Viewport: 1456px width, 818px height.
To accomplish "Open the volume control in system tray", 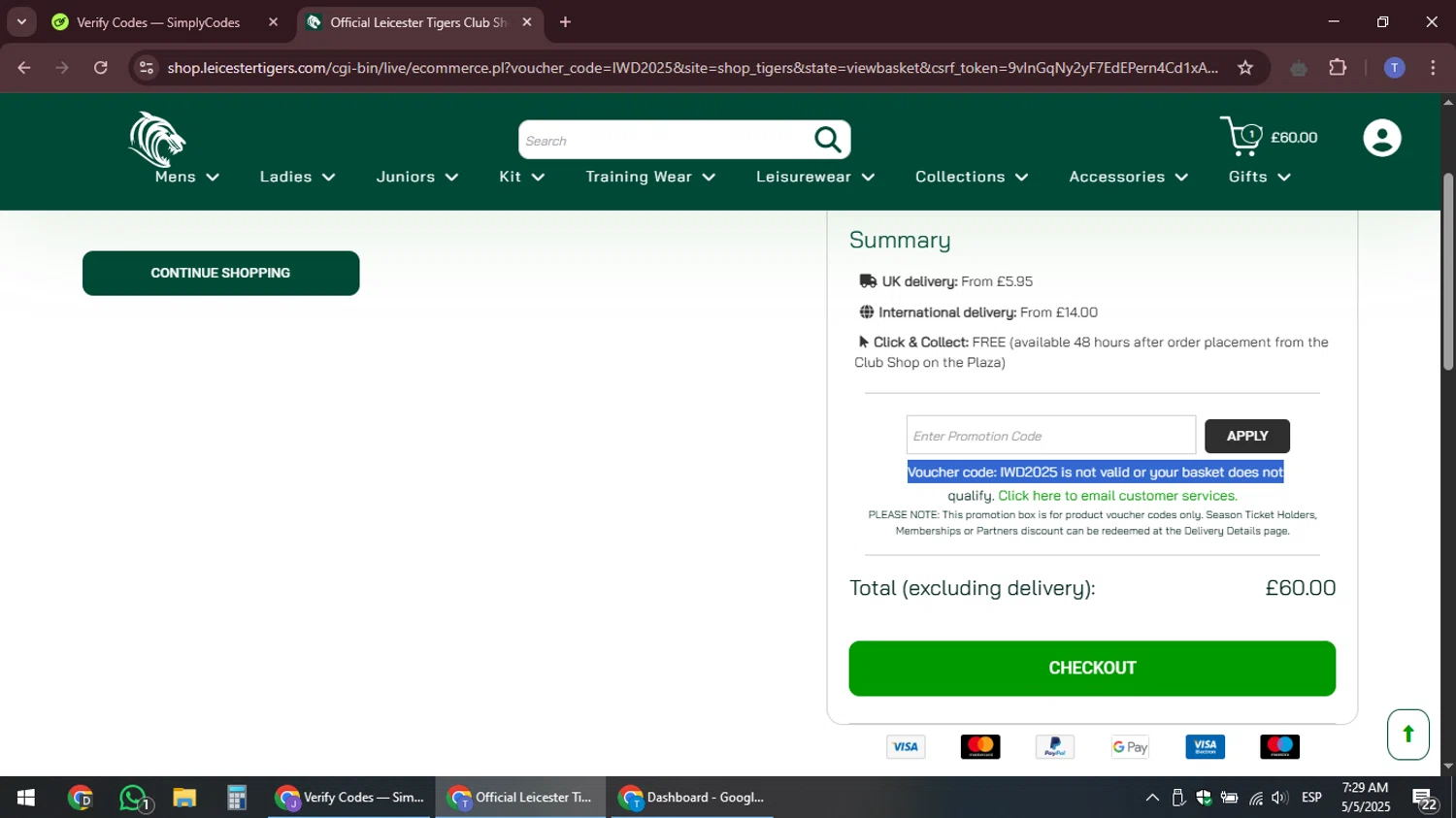I will pos(1279,798).
